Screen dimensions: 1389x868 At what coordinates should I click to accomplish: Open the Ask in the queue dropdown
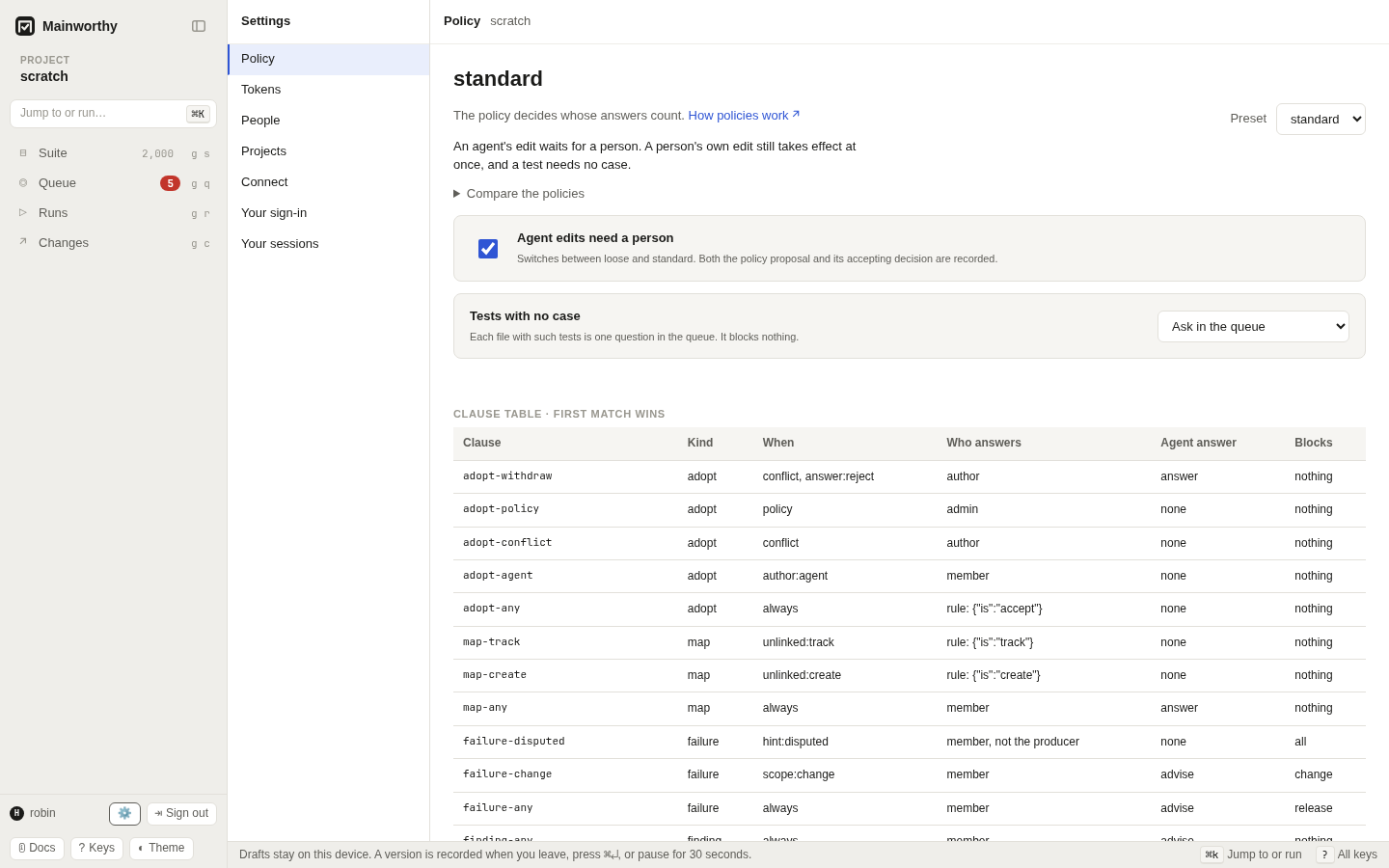(1253, 326)
